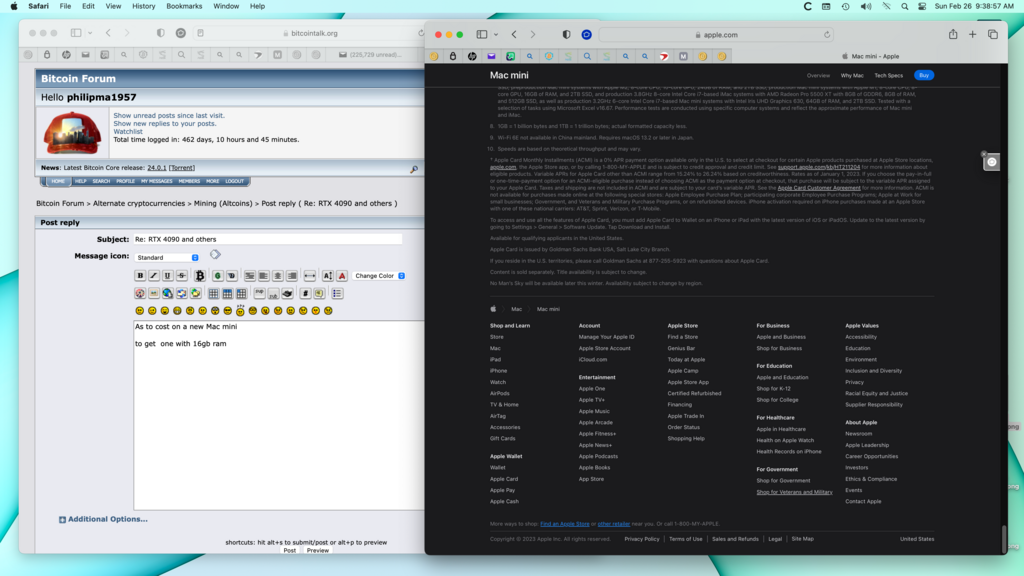Insert a superscript tag in the editor

[x=259, y=293]
